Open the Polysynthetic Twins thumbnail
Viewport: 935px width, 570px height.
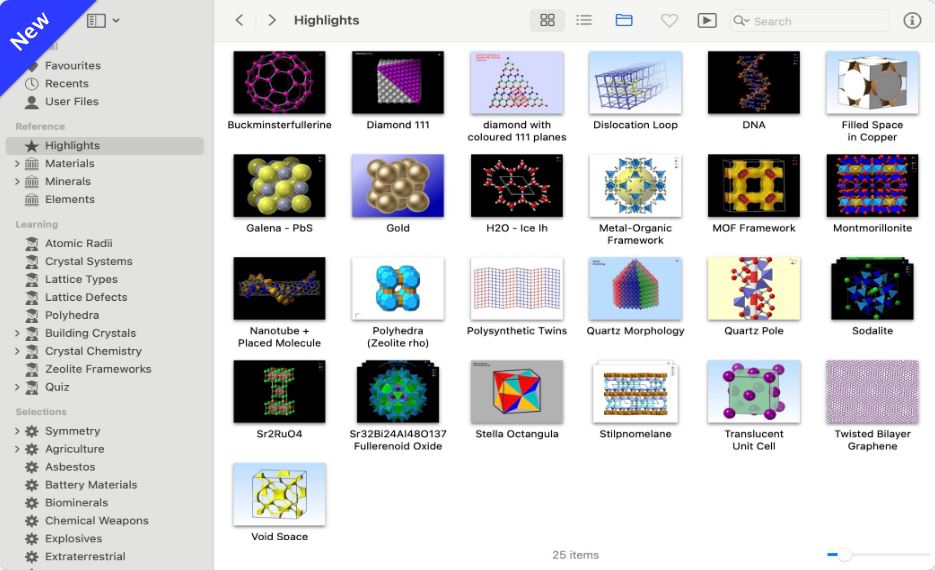click(516, 289)
